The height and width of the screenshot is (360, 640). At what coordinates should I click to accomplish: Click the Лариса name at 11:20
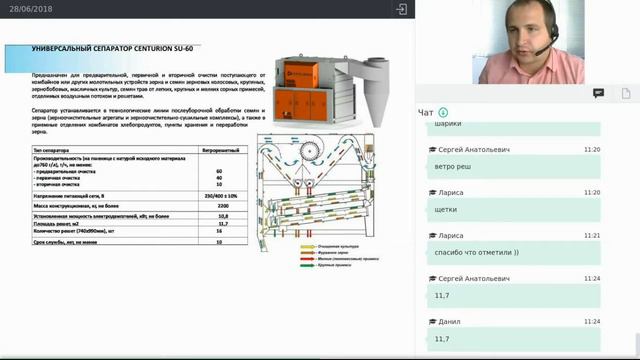click(x=451, y=193)
